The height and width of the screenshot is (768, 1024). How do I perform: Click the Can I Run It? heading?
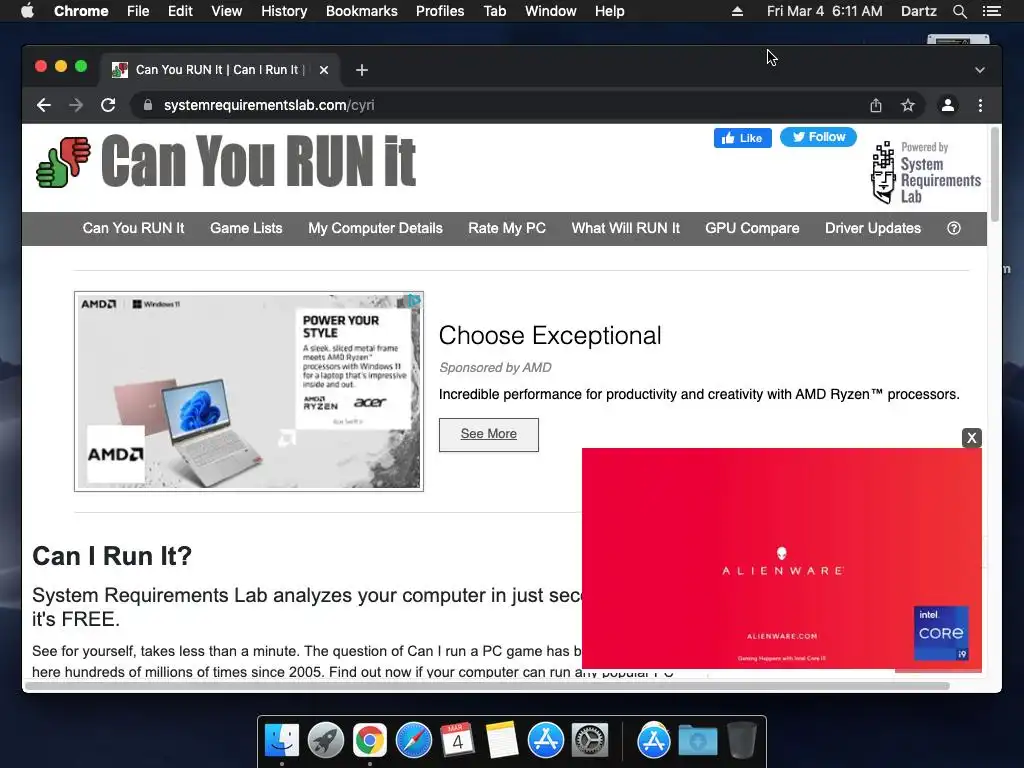(x=112, y=556)
